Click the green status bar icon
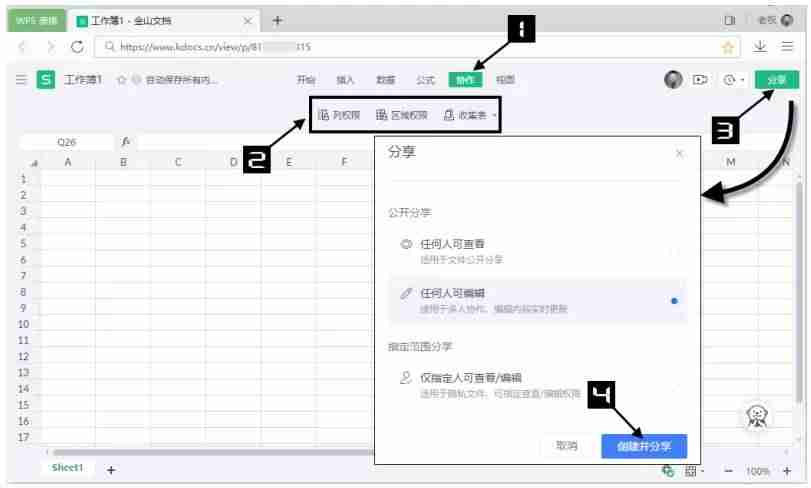811x488 pixels. (668, 471)
